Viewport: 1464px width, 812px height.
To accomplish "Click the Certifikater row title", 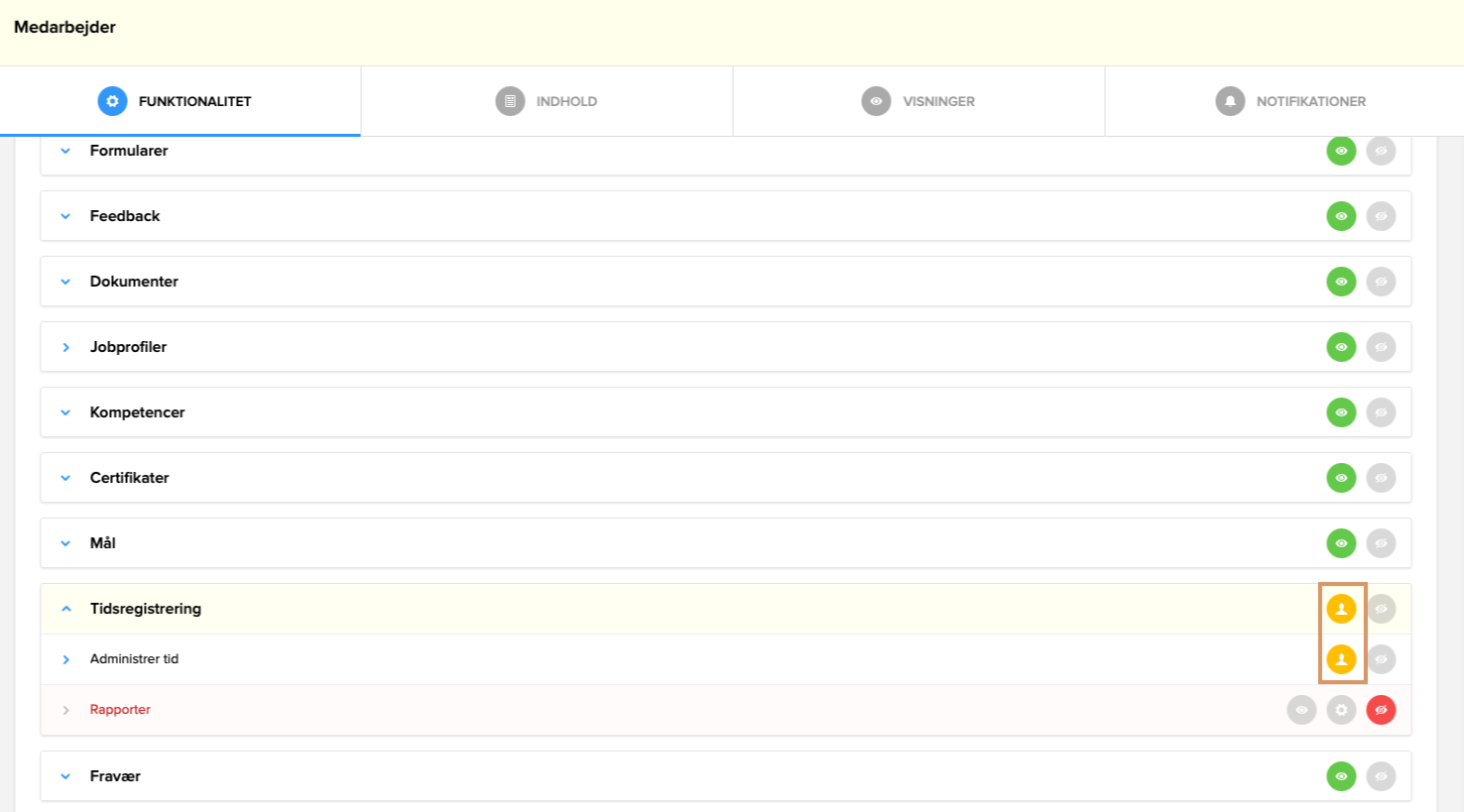I will (129, 478).
